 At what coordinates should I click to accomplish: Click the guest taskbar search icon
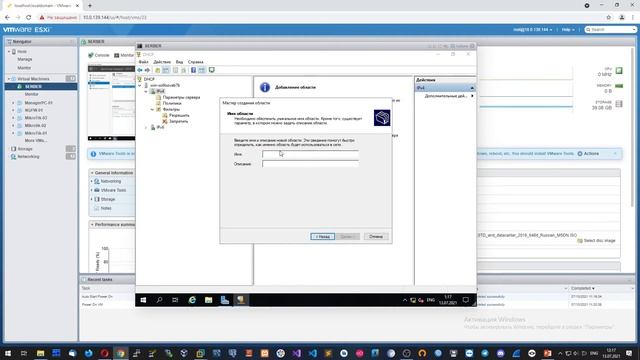(x=159, y=300)
